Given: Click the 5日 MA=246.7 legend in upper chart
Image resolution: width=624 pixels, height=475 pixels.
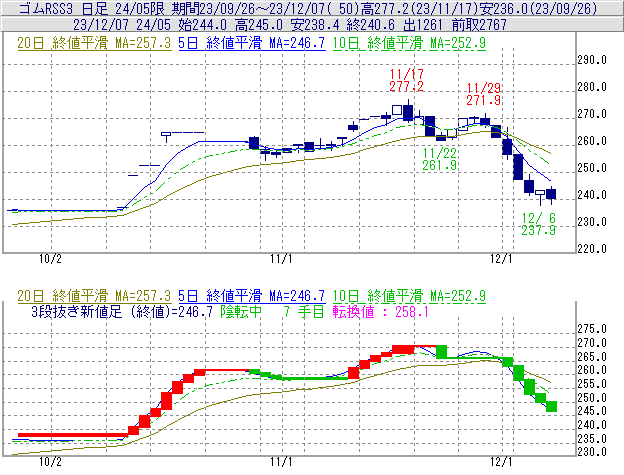Looking at the screenshot, I should [251, 46].
